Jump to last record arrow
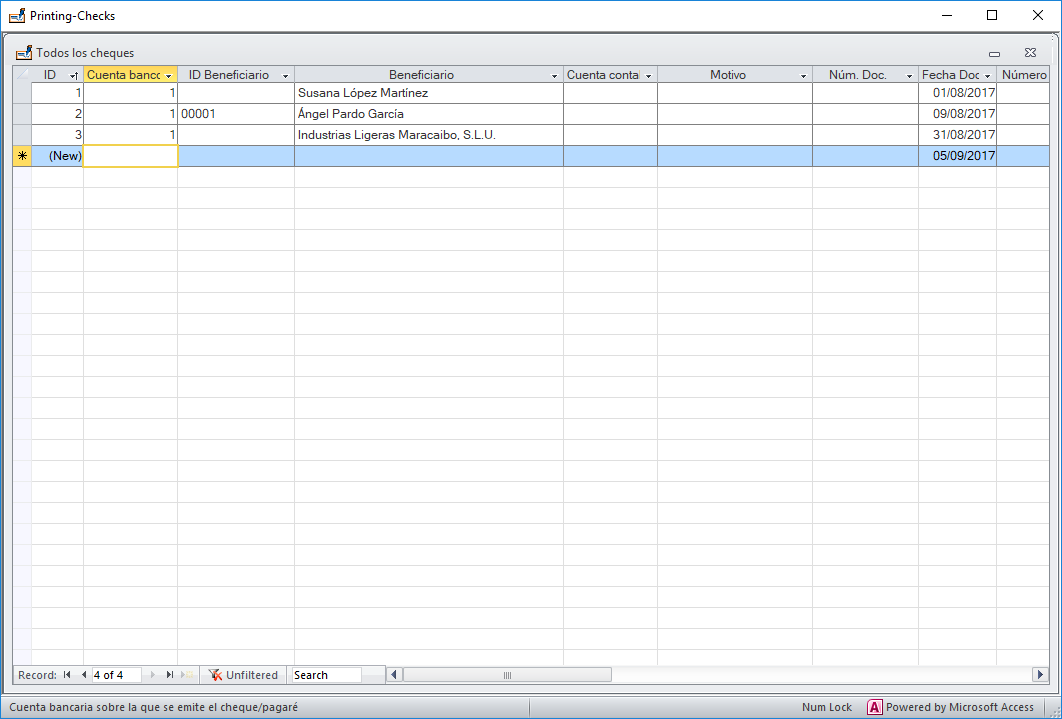Viewport: 1062px width, 719px height. 169,675
